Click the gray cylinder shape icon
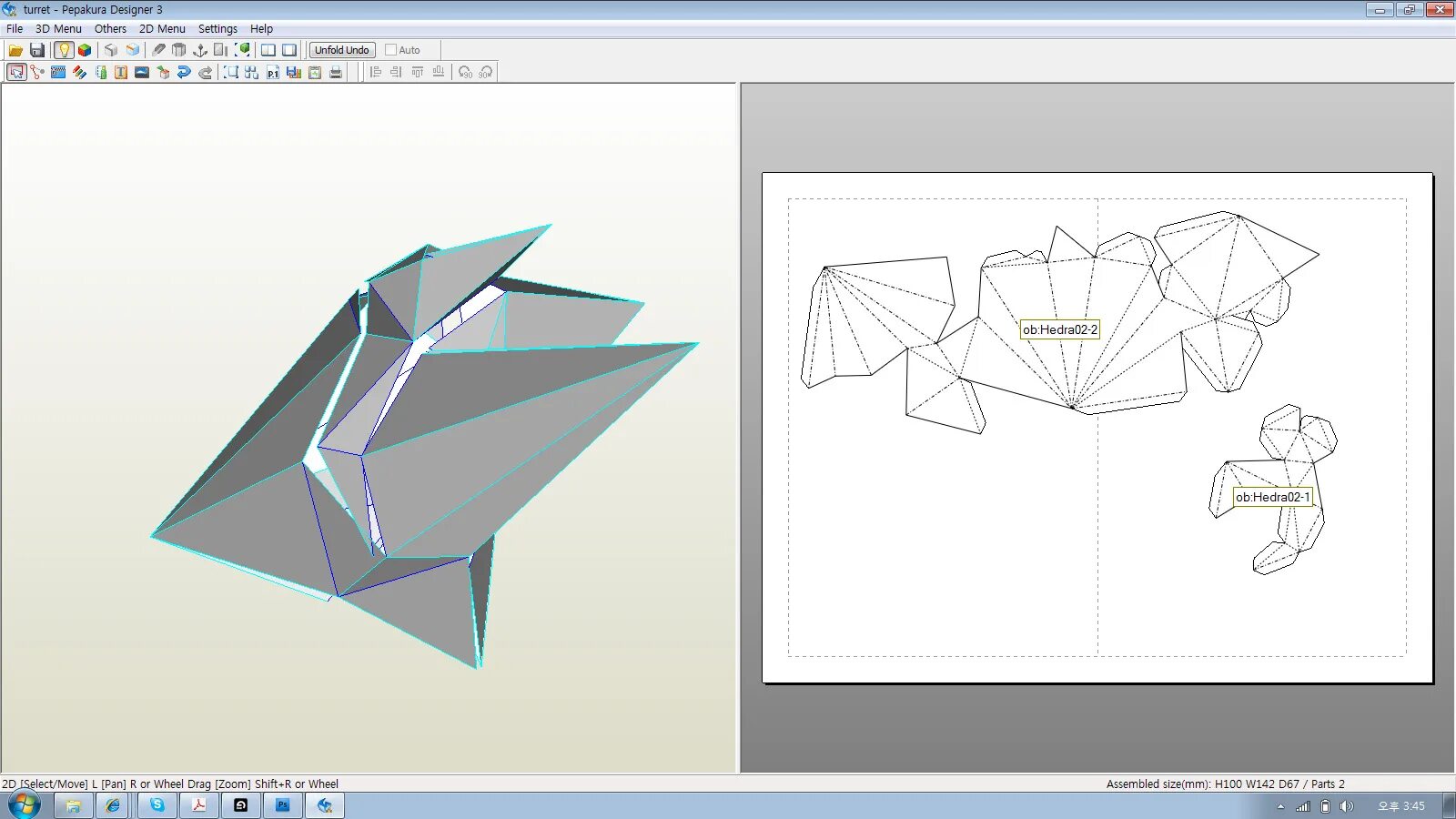 [x=179, y=50]
